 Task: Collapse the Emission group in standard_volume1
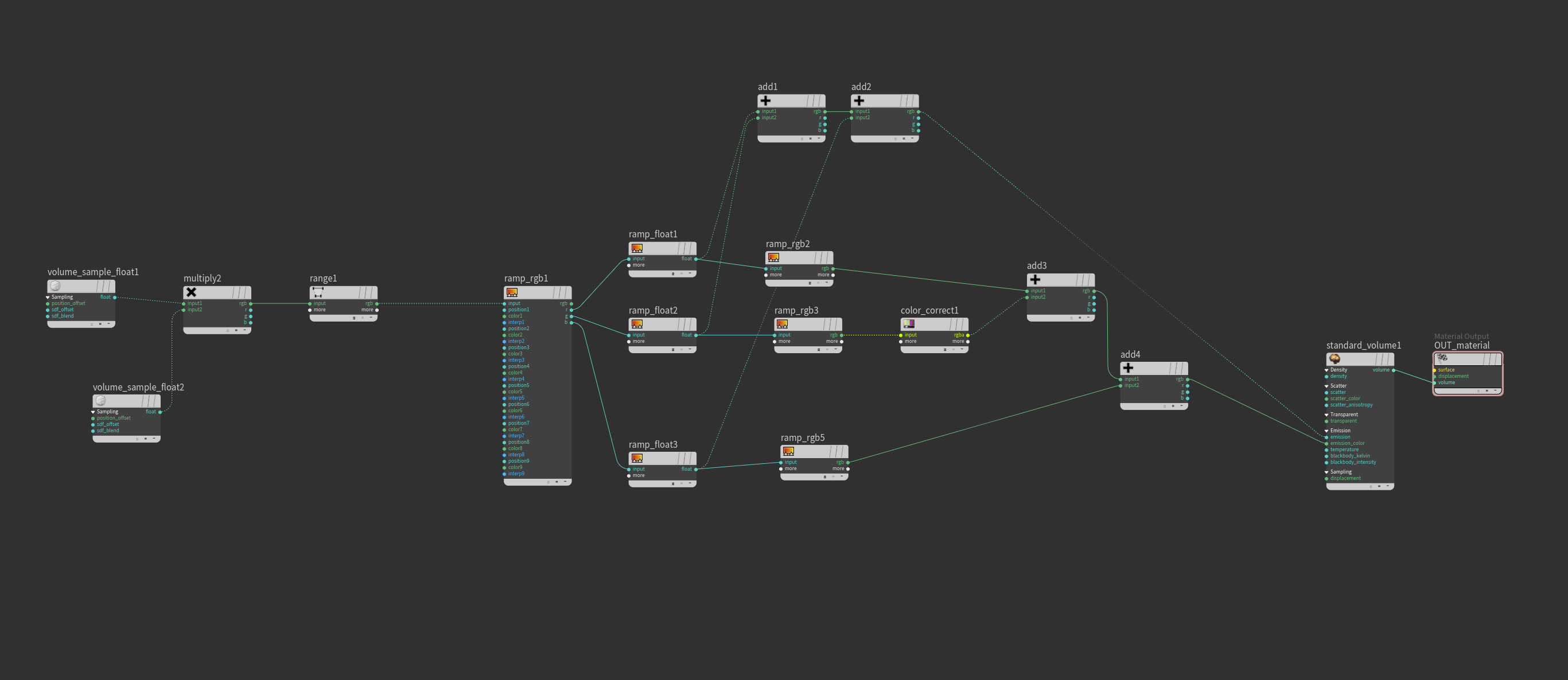coord(1326,431)
